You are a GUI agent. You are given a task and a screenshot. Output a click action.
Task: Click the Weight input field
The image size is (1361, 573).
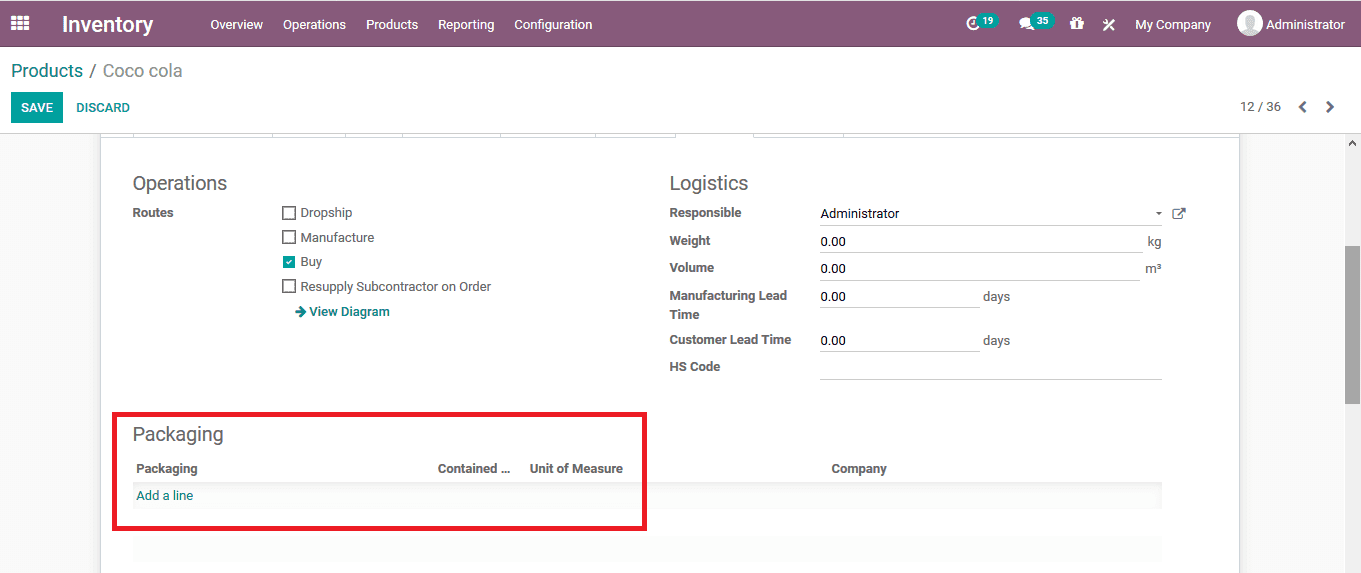point(981,241)
